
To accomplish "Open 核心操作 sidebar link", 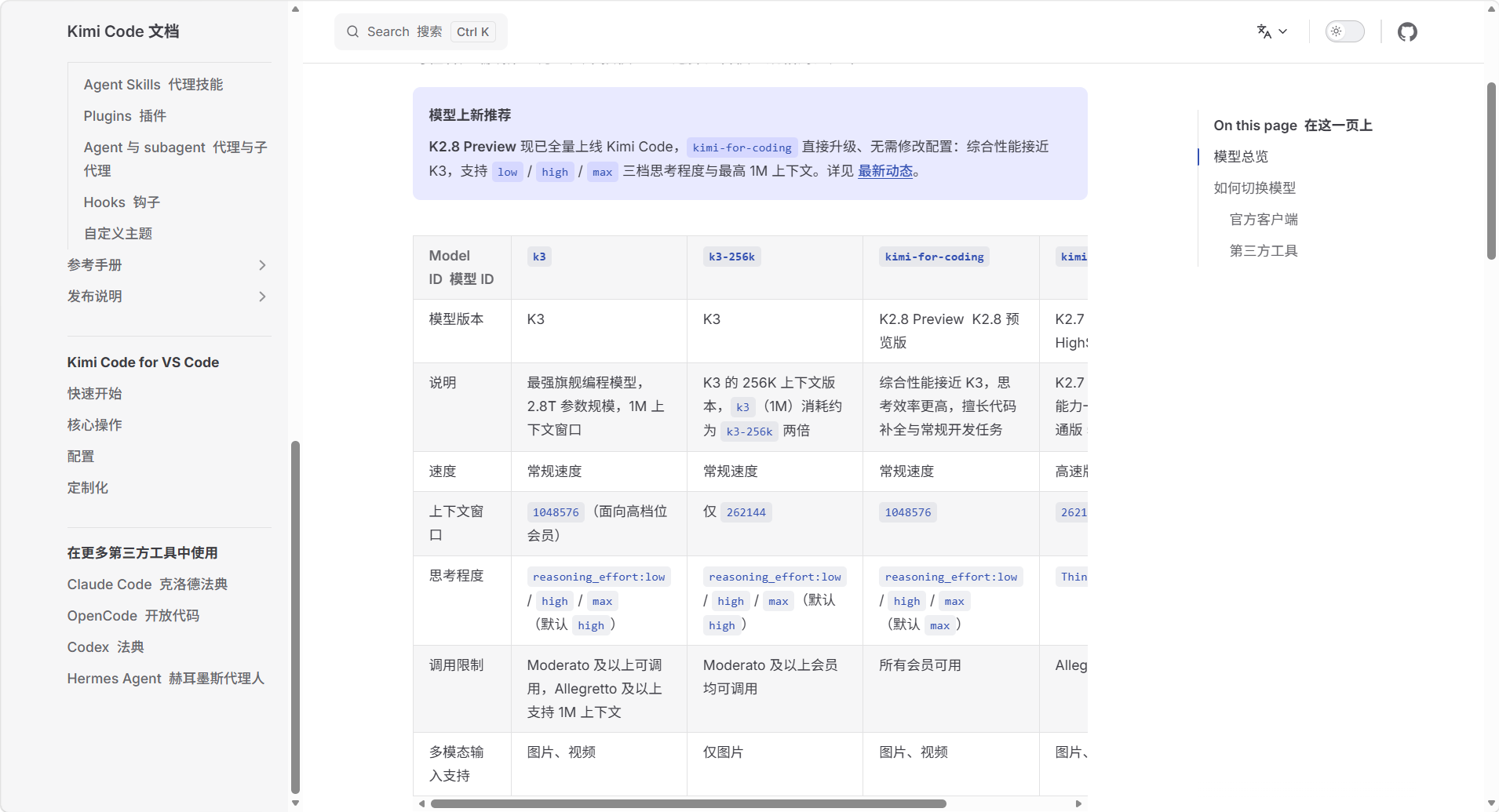I will tap(94, 425).
